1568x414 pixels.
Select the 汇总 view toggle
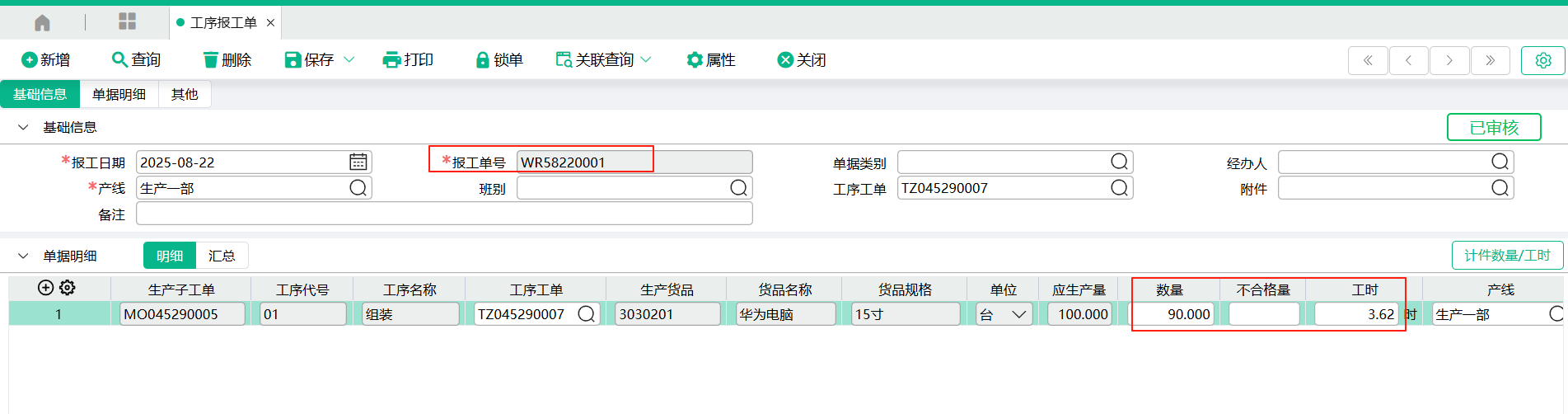tap(222, 256)
